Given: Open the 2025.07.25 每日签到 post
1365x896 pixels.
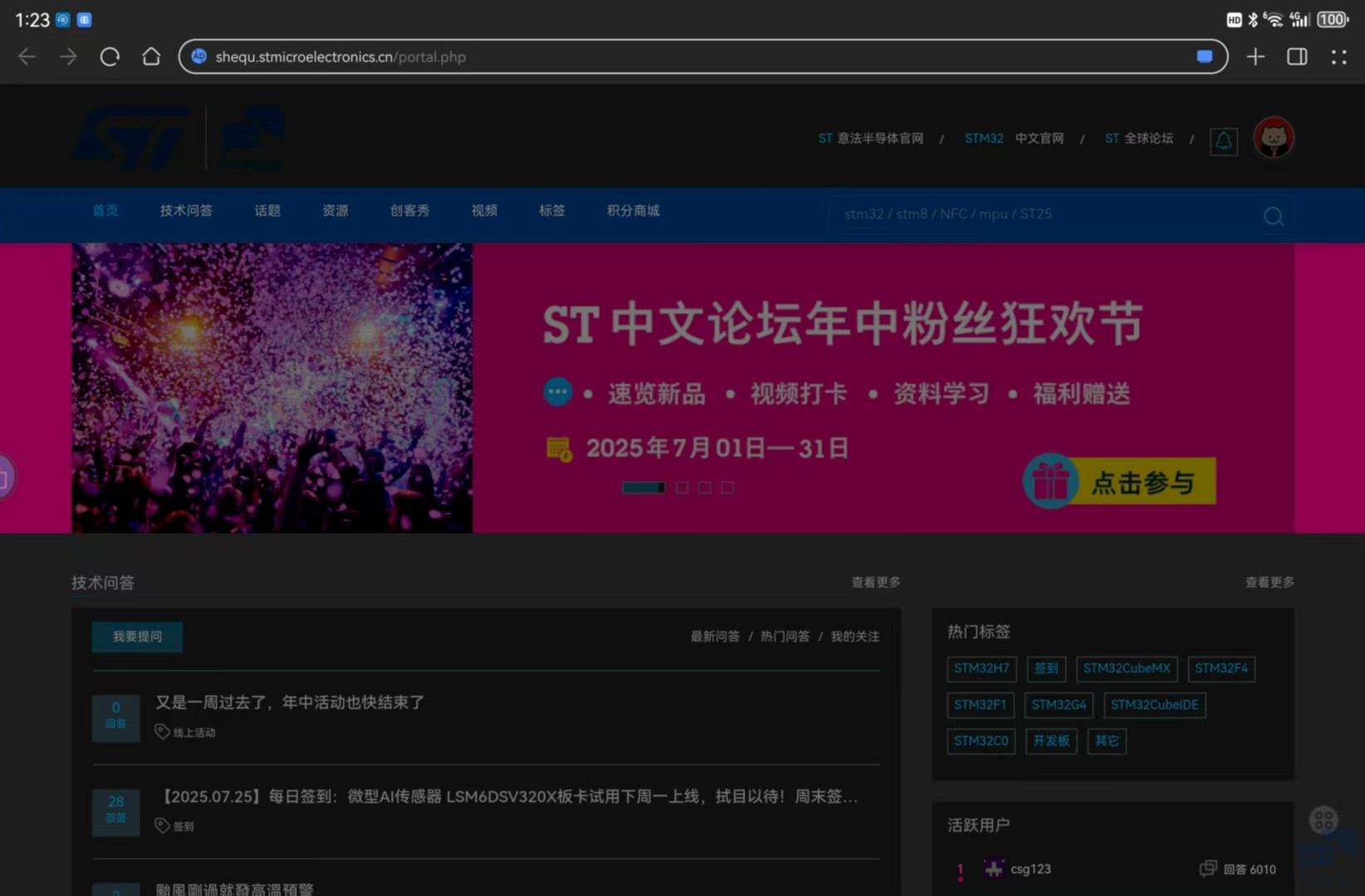Looking at the screenshot, I should tap(507, 796).
